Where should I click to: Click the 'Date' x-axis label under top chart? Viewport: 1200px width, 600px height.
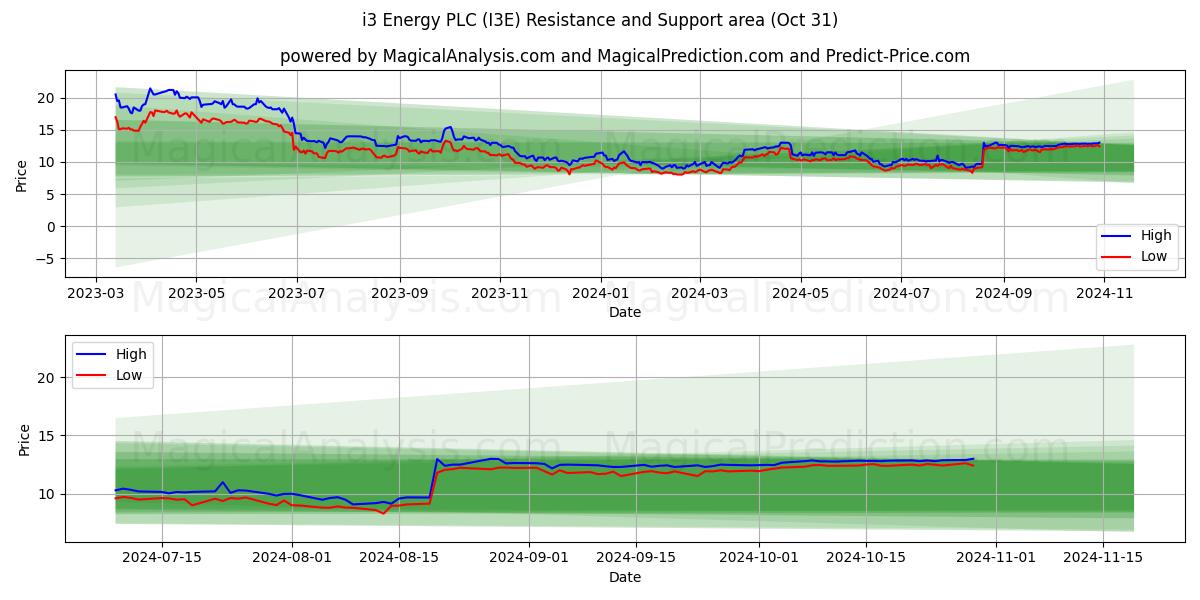[x=625, y=313]
